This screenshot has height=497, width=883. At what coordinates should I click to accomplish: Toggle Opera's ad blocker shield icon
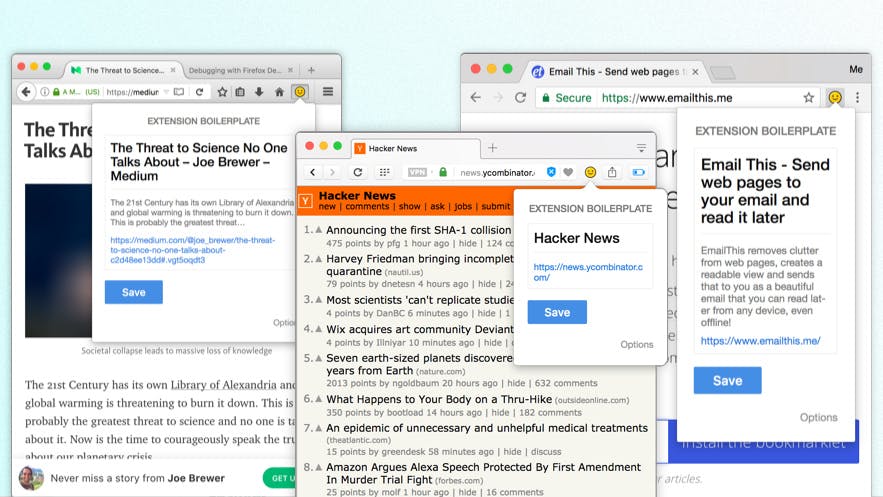click(x=551, y=172)
